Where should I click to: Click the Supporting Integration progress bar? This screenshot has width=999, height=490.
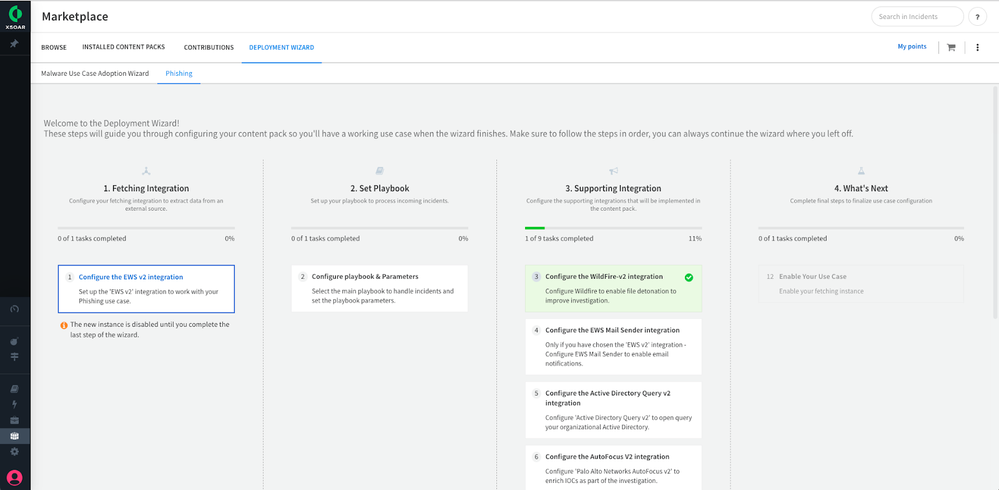click(613, 228)
